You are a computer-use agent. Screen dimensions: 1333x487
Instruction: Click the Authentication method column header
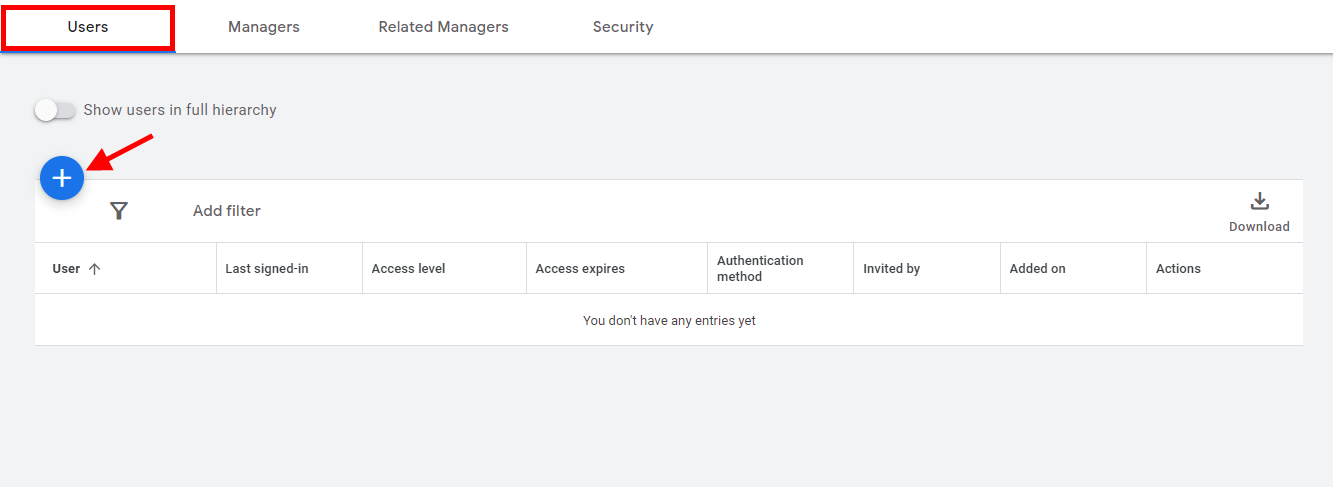point(760,269)
